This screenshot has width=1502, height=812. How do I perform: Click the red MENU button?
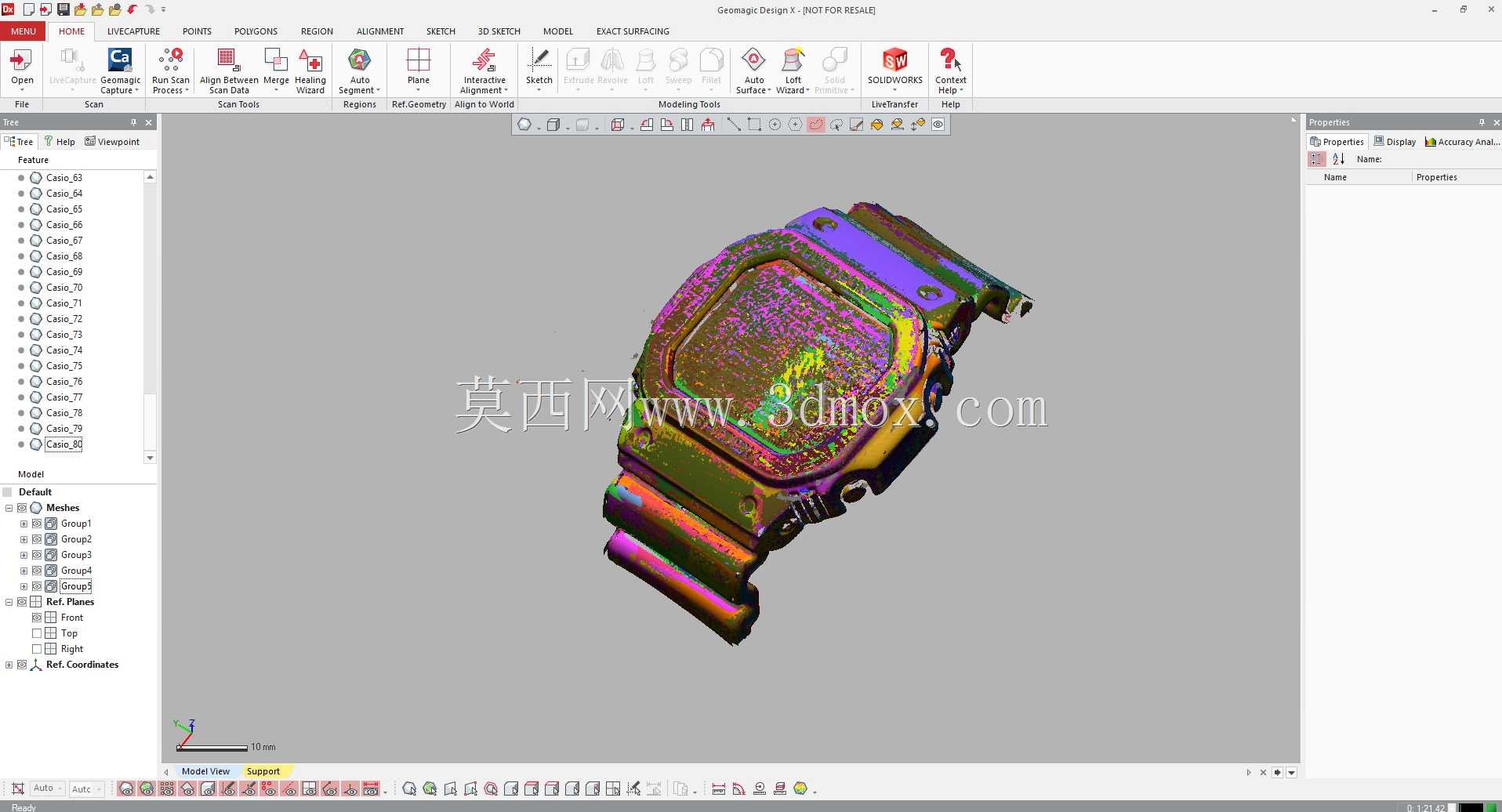pos(23,31)
